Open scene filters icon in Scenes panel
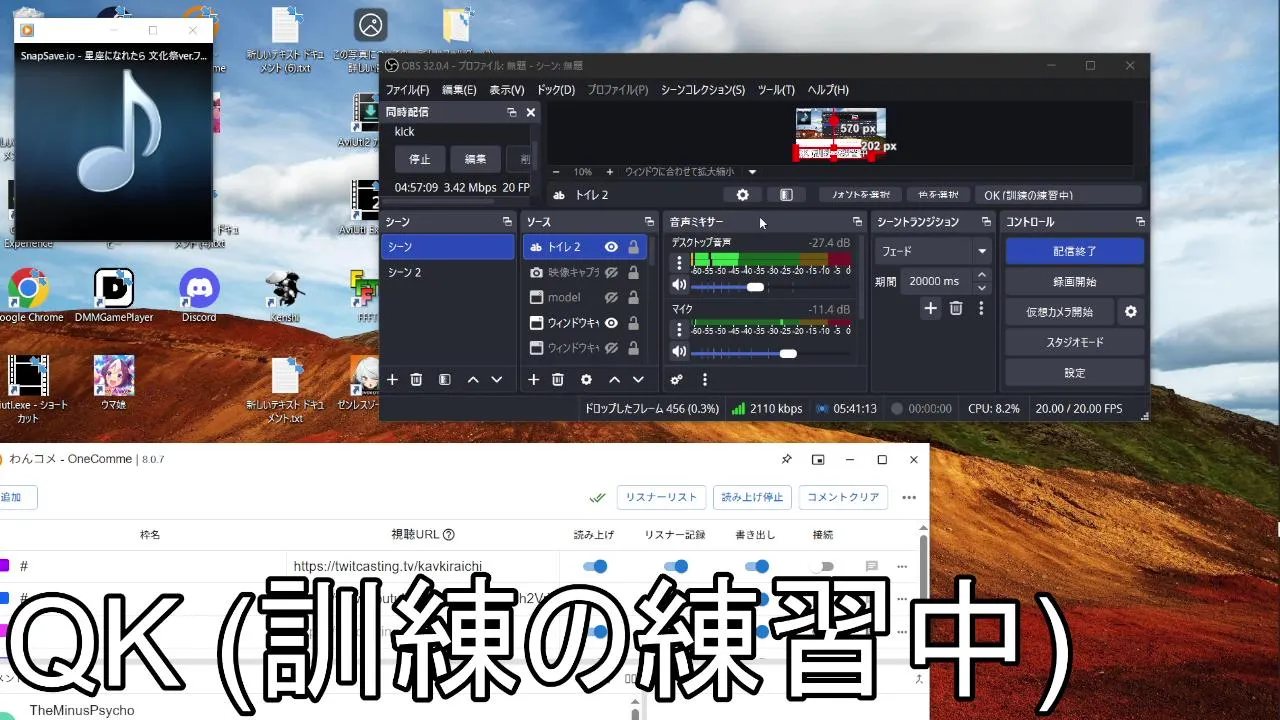 [445, 380]
